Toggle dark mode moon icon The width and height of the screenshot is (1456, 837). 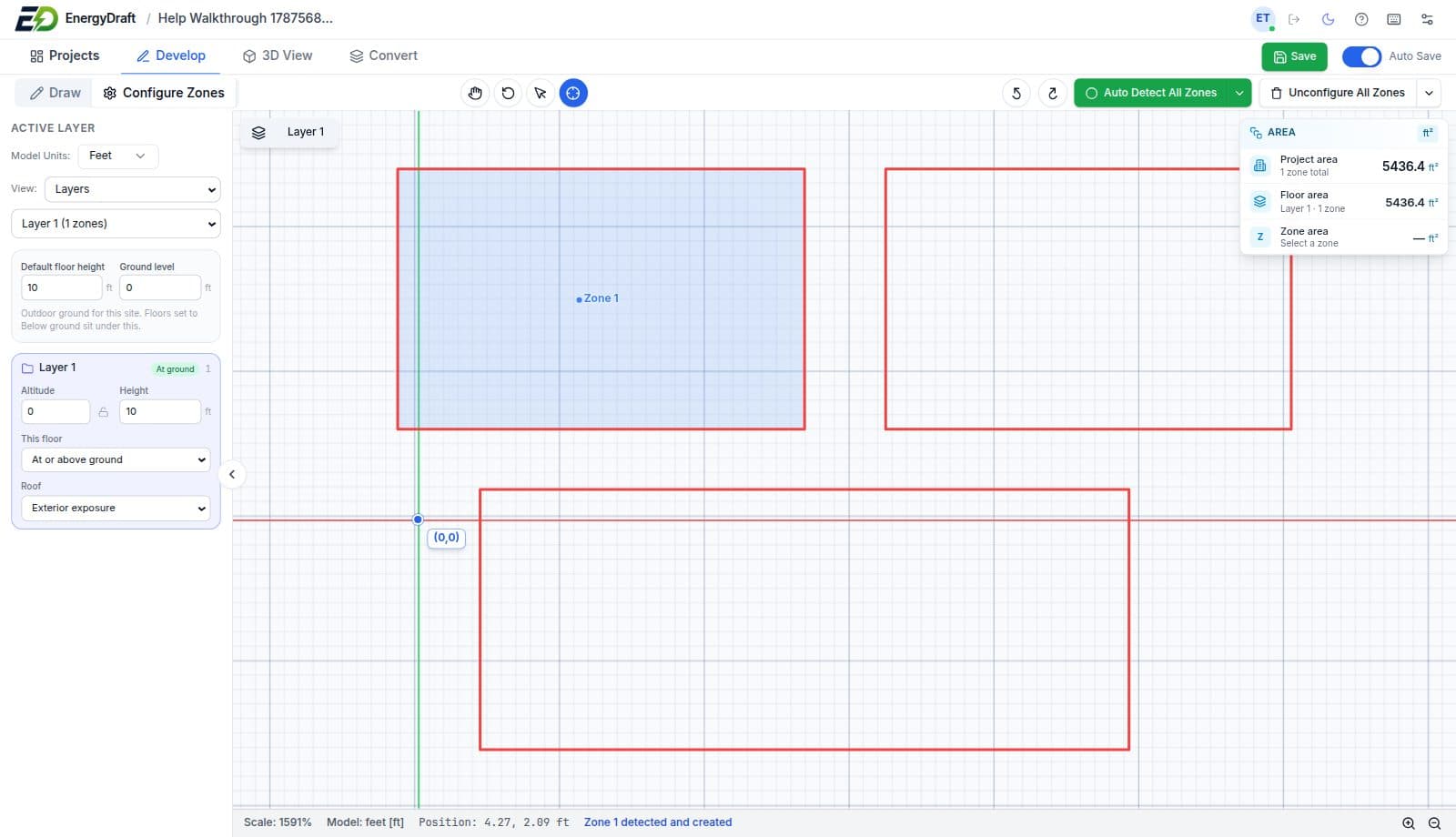pos(1328,19)
